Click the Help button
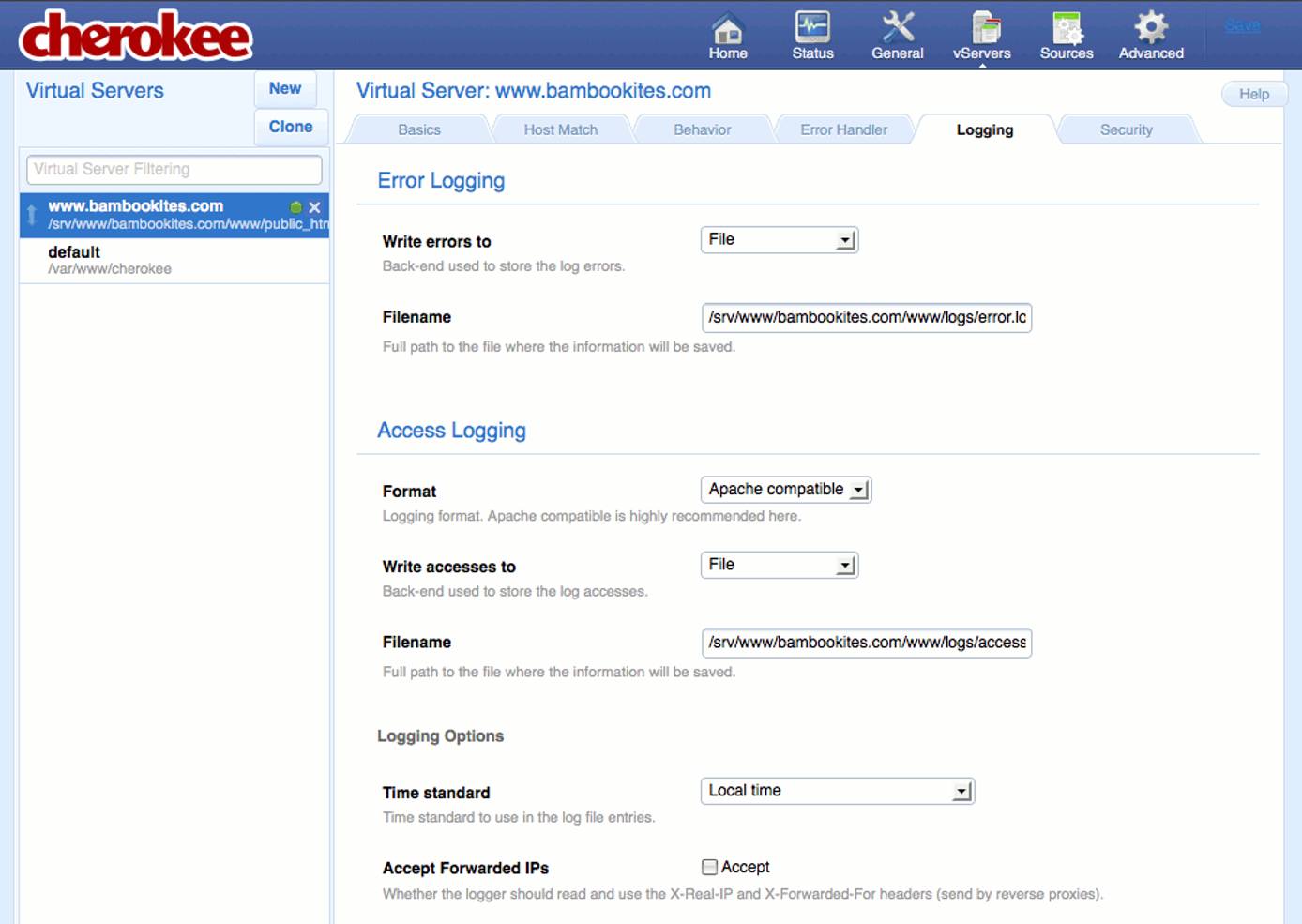Screen dimensions: 1302x924 tap(1253, 94)
